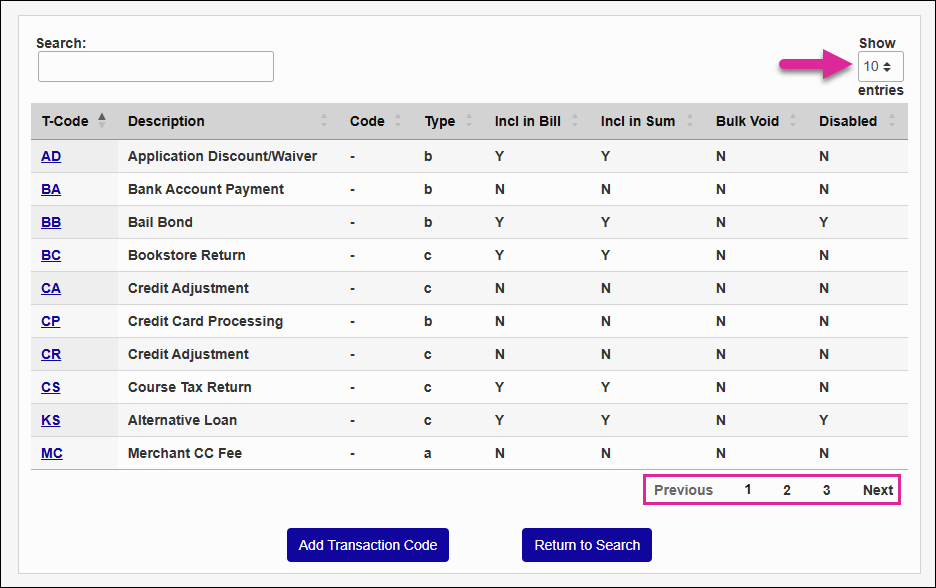The image size is (936, 588).
Task: Click the Type value in Merchant CC Fee row
Action: (x=427, y=454)
